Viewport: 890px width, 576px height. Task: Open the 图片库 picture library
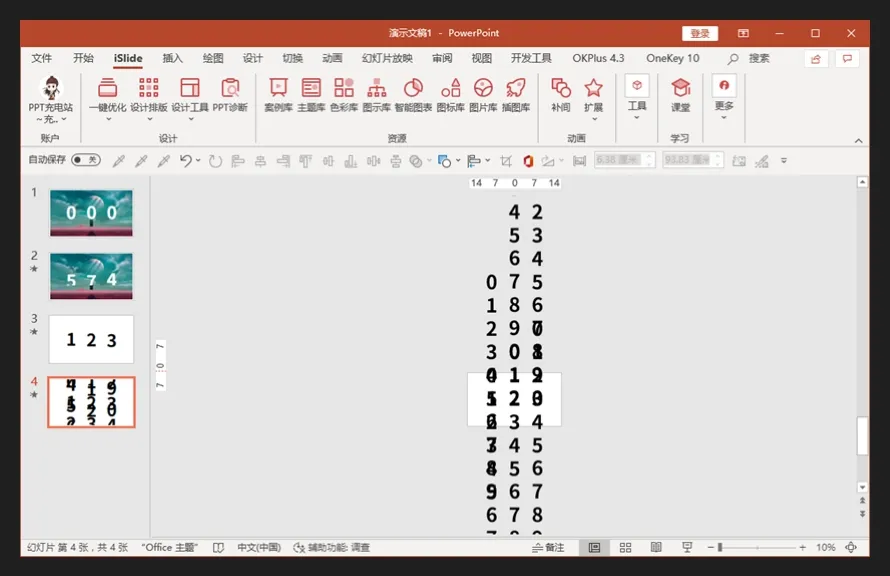click(x=483, y=89)
